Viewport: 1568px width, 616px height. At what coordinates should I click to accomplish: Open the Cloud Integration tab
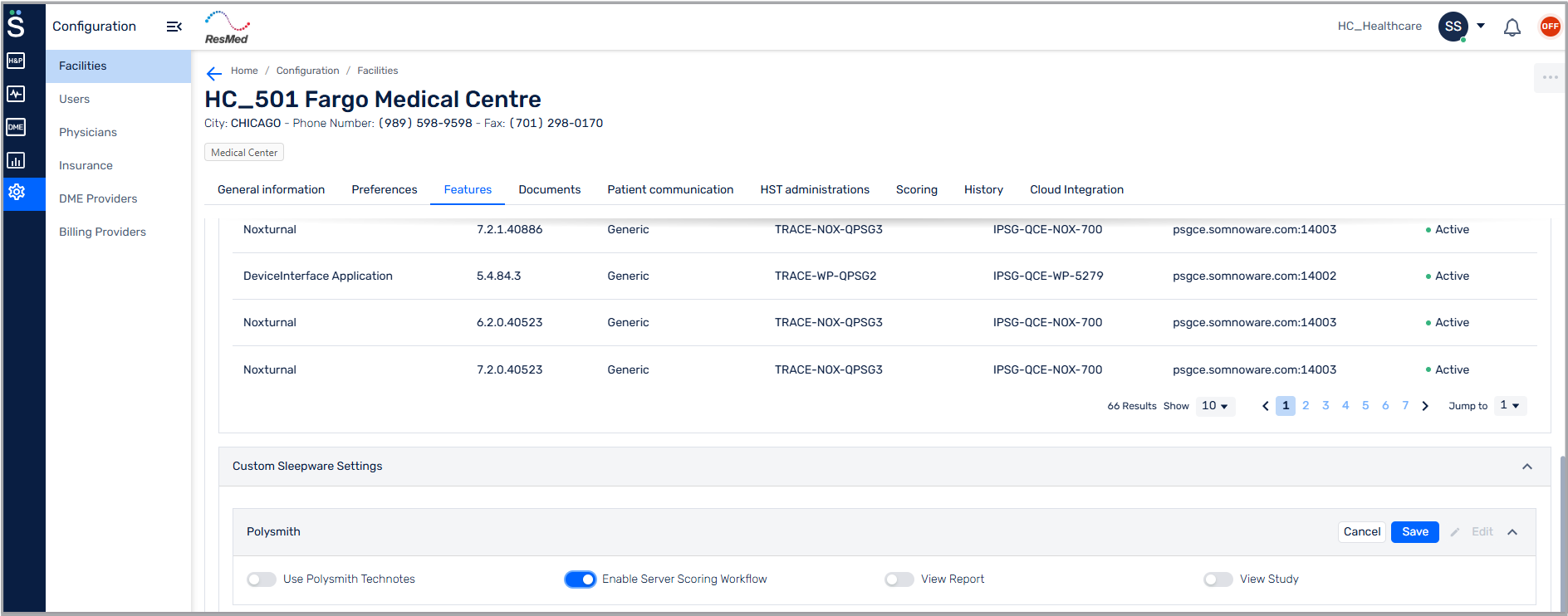(1076, 190)
